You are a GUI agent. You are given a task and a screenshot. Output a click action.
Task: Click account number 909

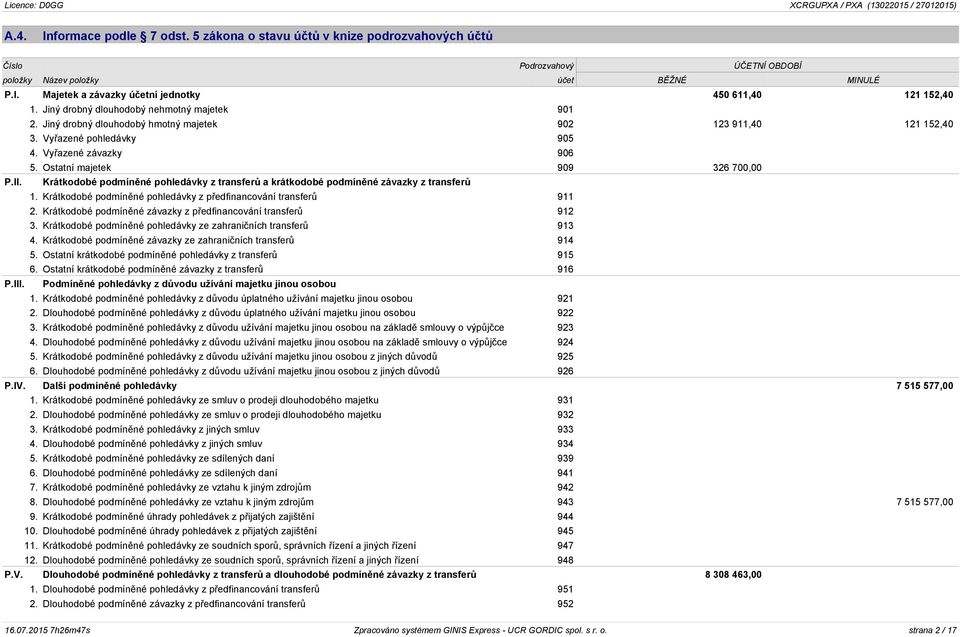[565, 168]
